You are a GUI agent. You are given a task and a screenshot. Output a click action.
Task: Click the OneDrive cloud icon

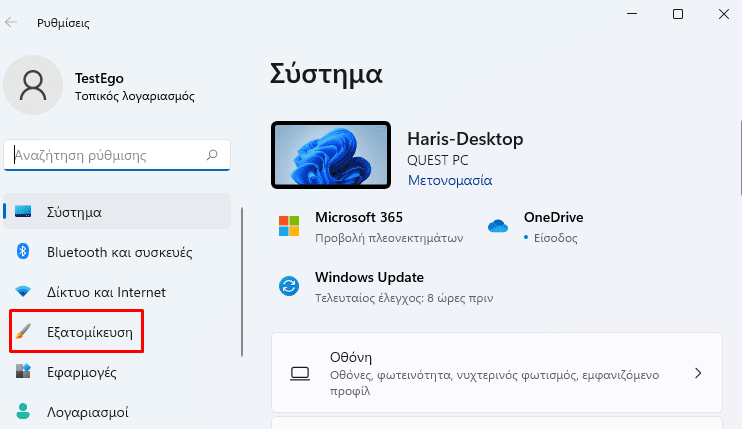click(x=498, y=226)
